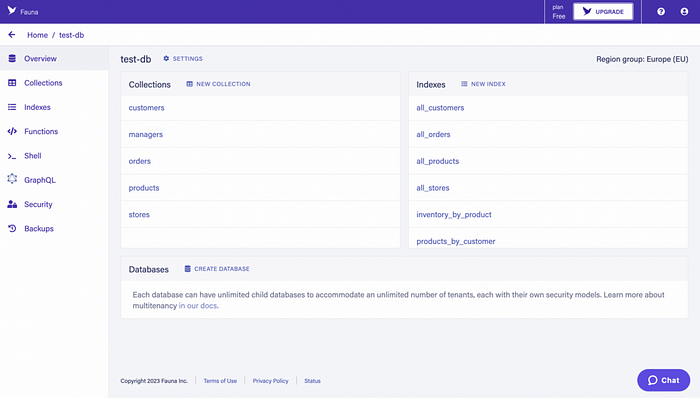The height and width of the screenshot is (398, 700).
Task: Click Create Database button
Action: [x=217, y=269]
